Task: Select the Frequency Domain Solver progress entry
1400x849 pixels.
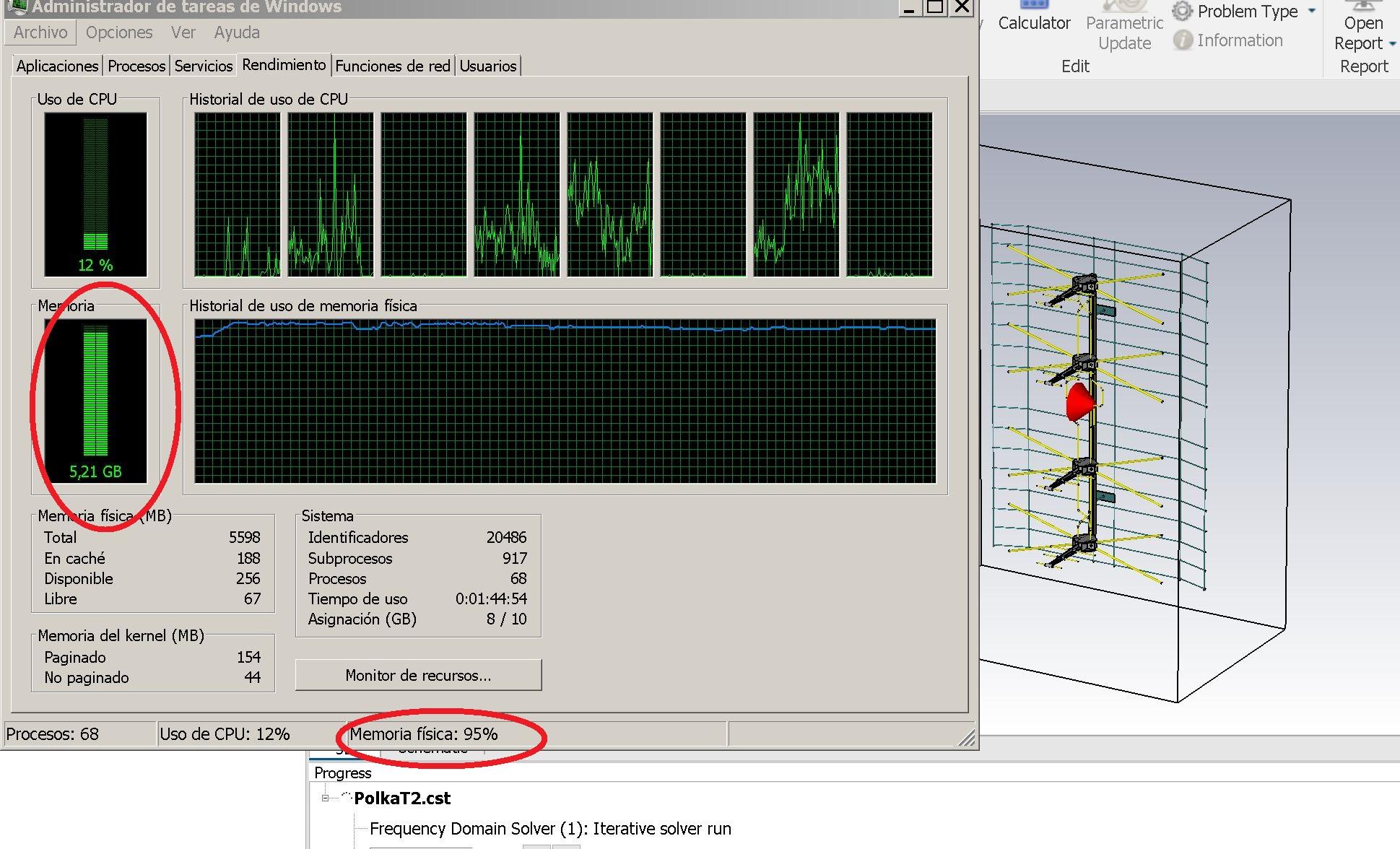Action: [550, 828]
